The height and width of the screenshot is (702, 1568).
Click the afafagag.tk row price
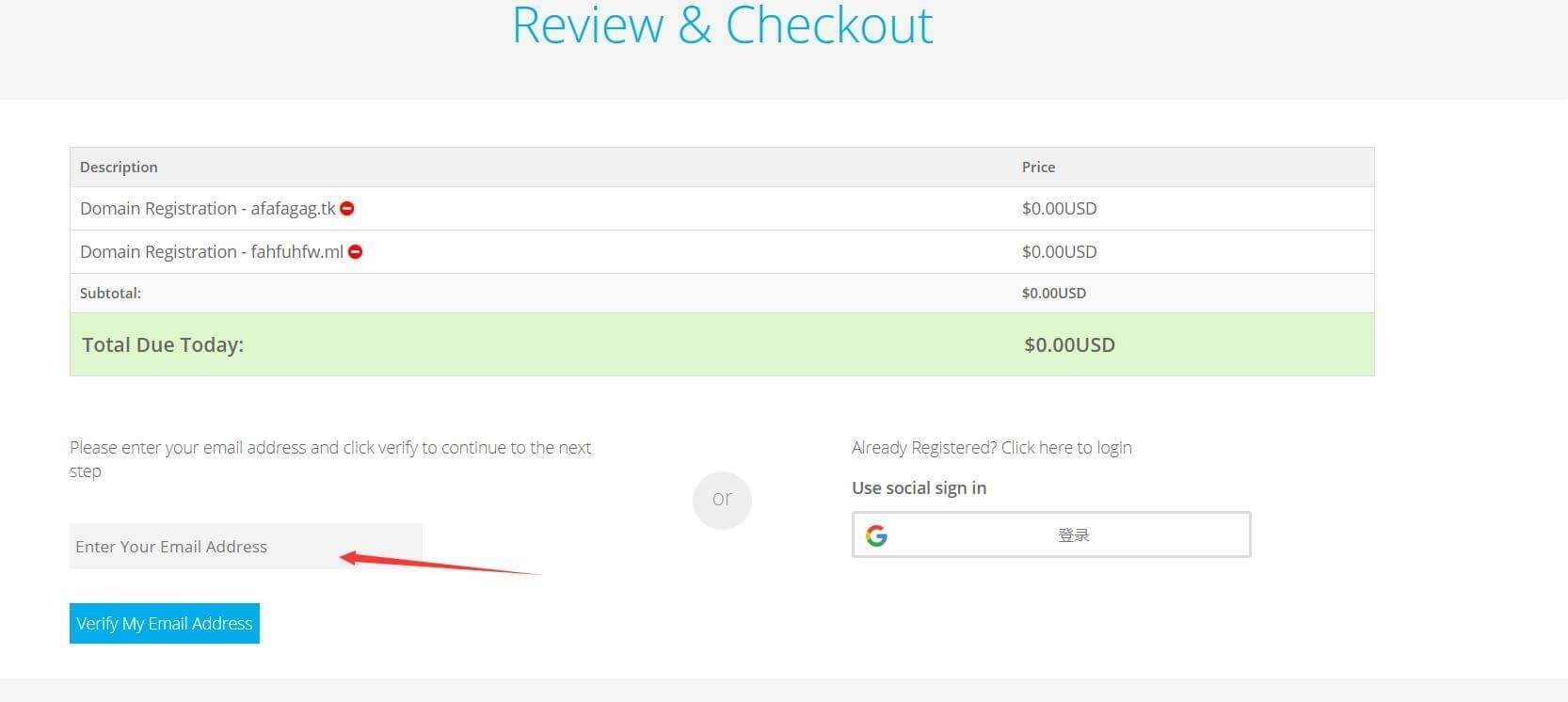pos(1059,209)
